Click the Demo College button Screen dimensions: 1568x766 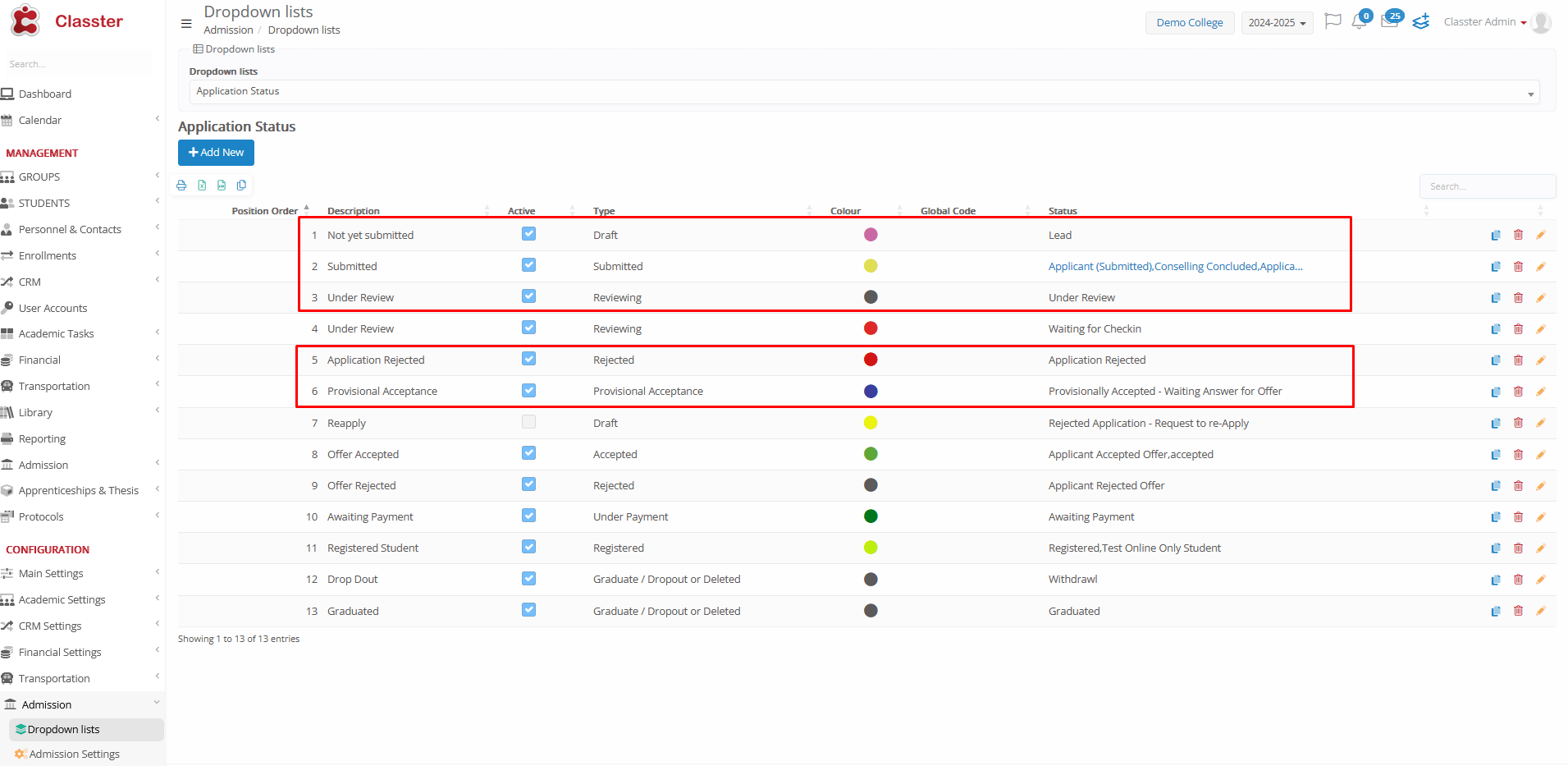coord(1189,23)
